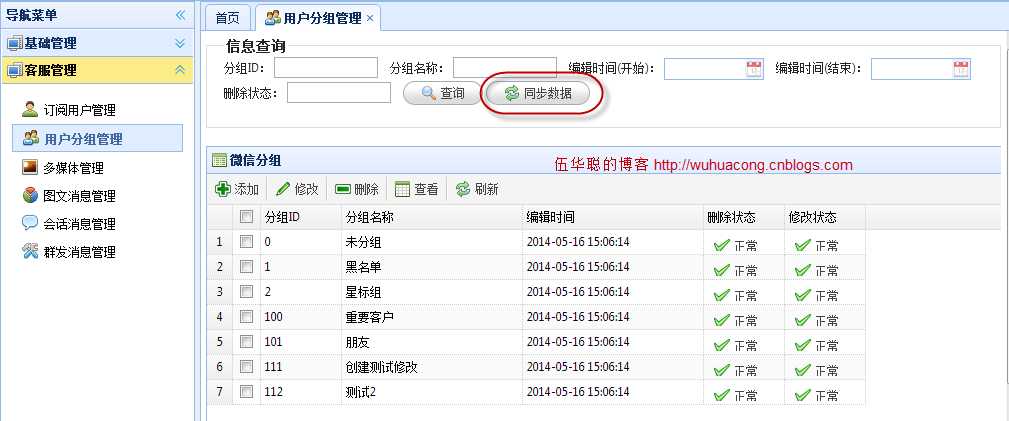1009x421 pixels.
Task: Check the 未分组 row checkbox
Action: [x=246, y=242]
